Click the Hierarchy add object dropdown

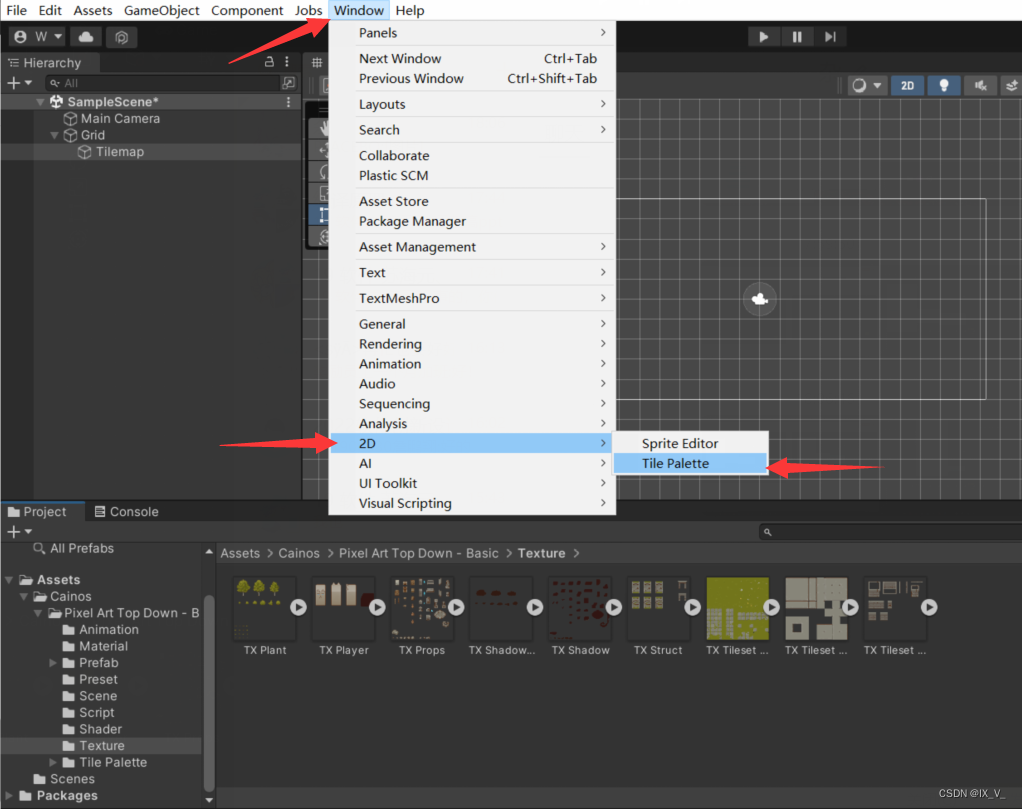click(19, 83)
